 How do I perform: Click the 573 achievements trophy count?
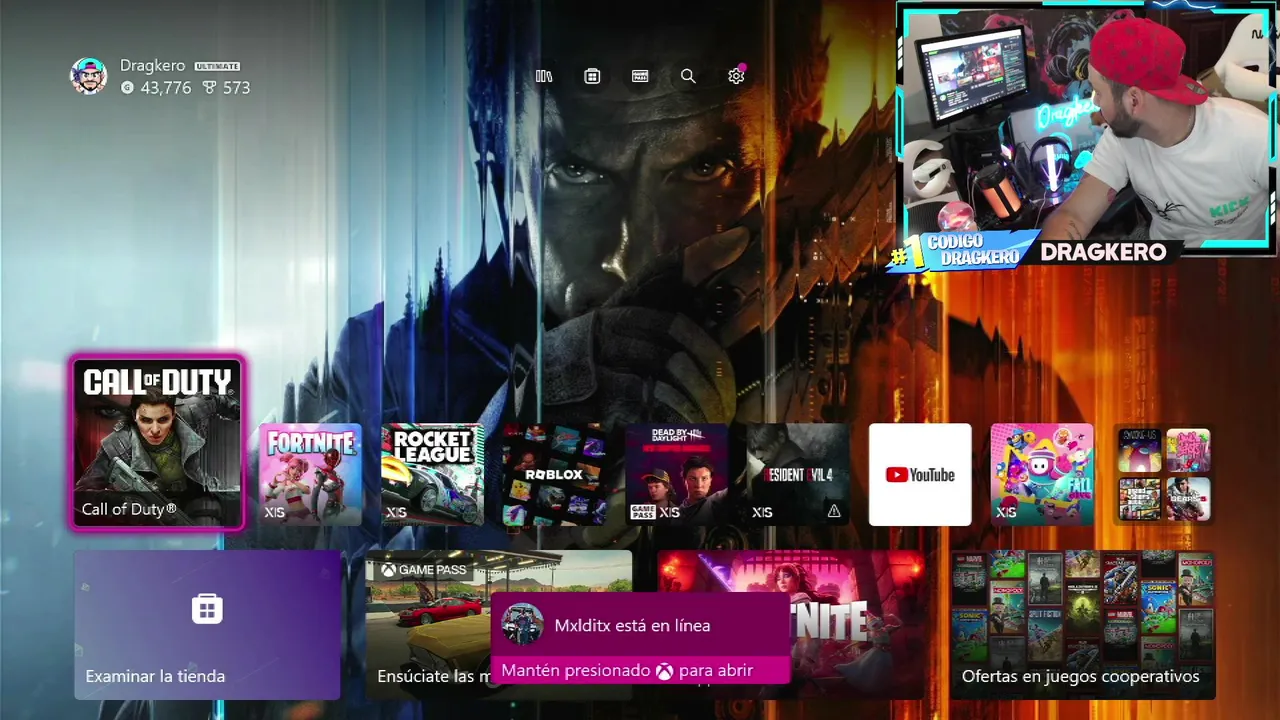coord(236,88)
